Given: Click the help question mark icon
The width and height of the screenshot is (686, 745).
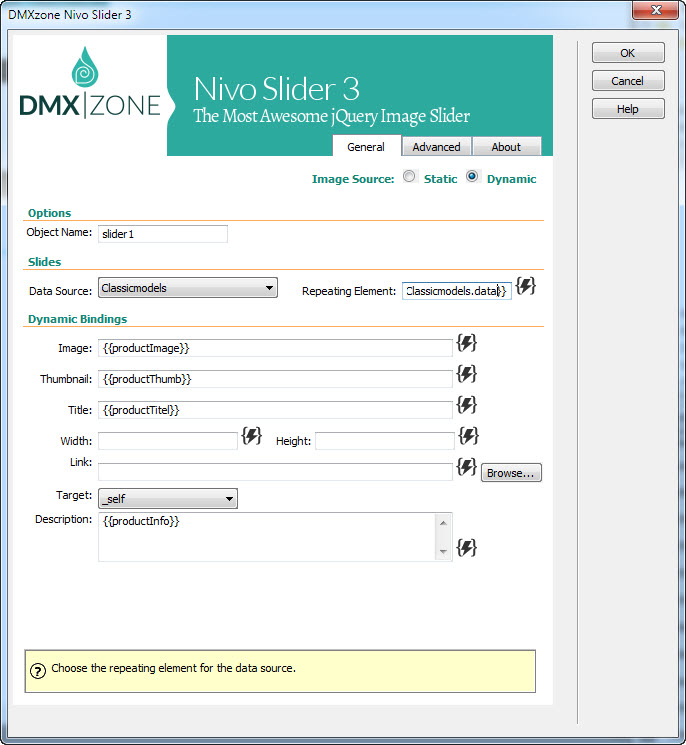Looking at the screenshot, I should click(38, 671).
